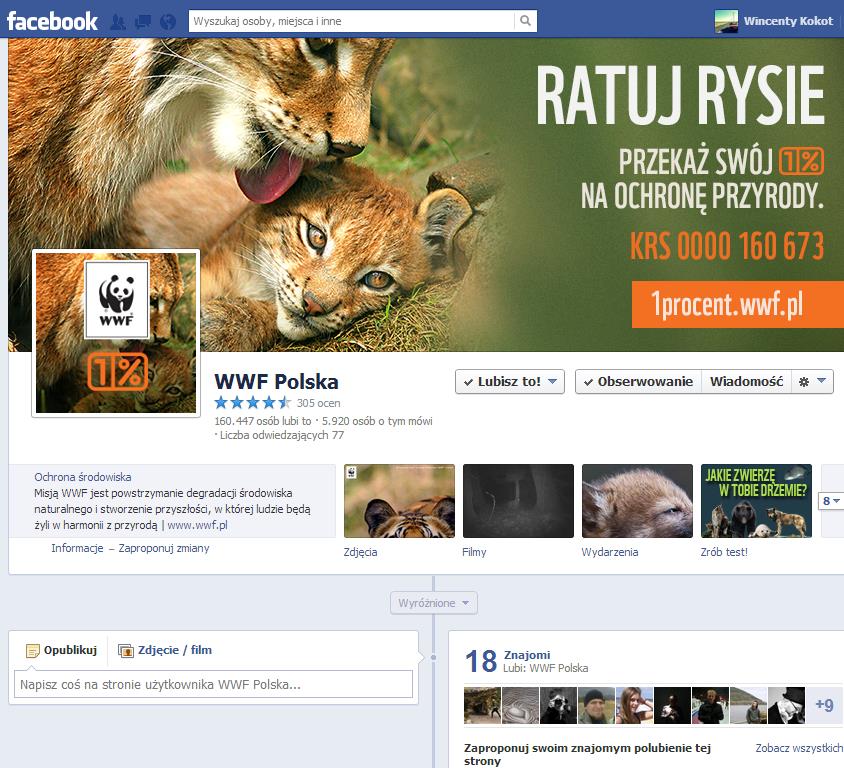Viewport: 844px width, 768px height.
Task: Send a message via Wiadomość button
Action: click(x=746, y=382)
